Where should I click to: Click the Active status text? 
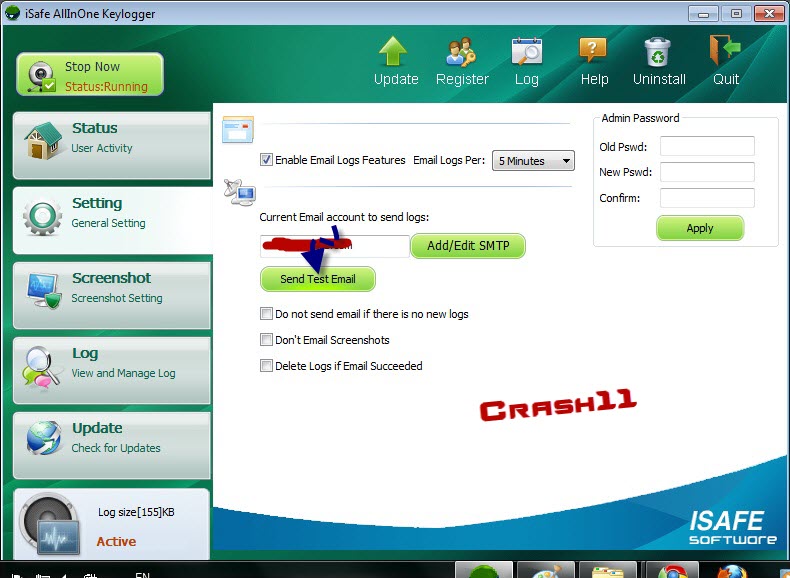116,542
